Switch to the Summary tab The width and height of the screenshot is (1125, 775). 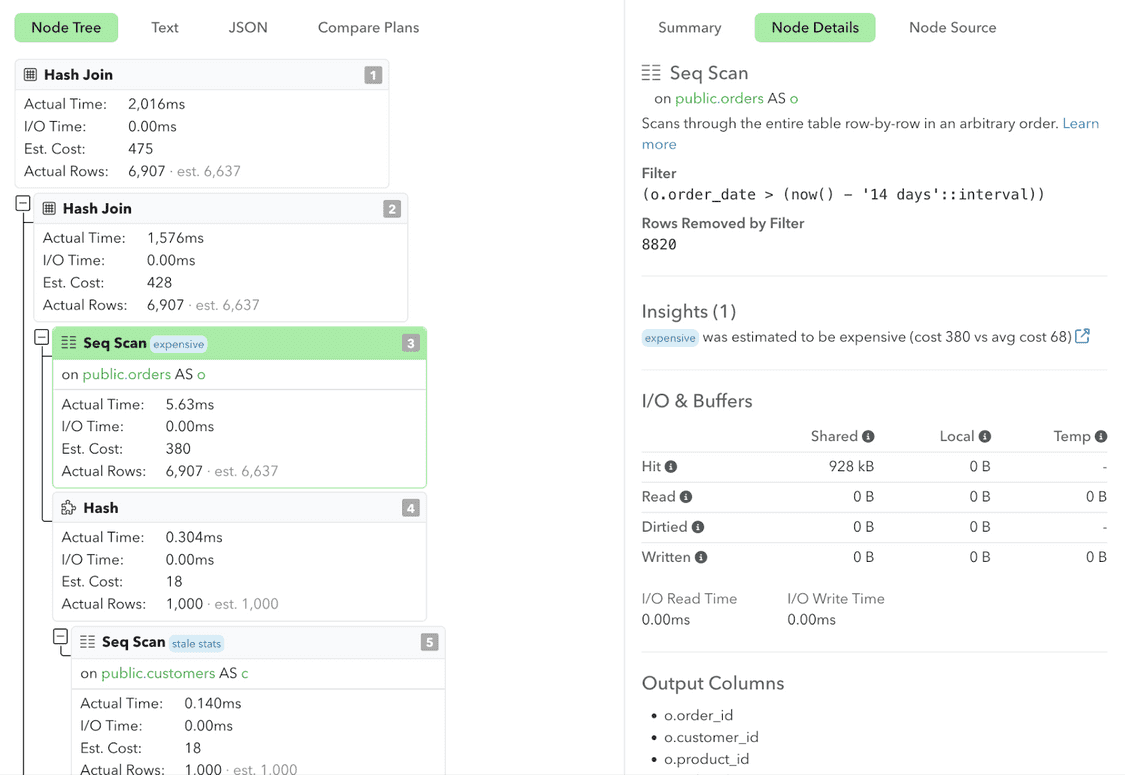click(690, 27)
